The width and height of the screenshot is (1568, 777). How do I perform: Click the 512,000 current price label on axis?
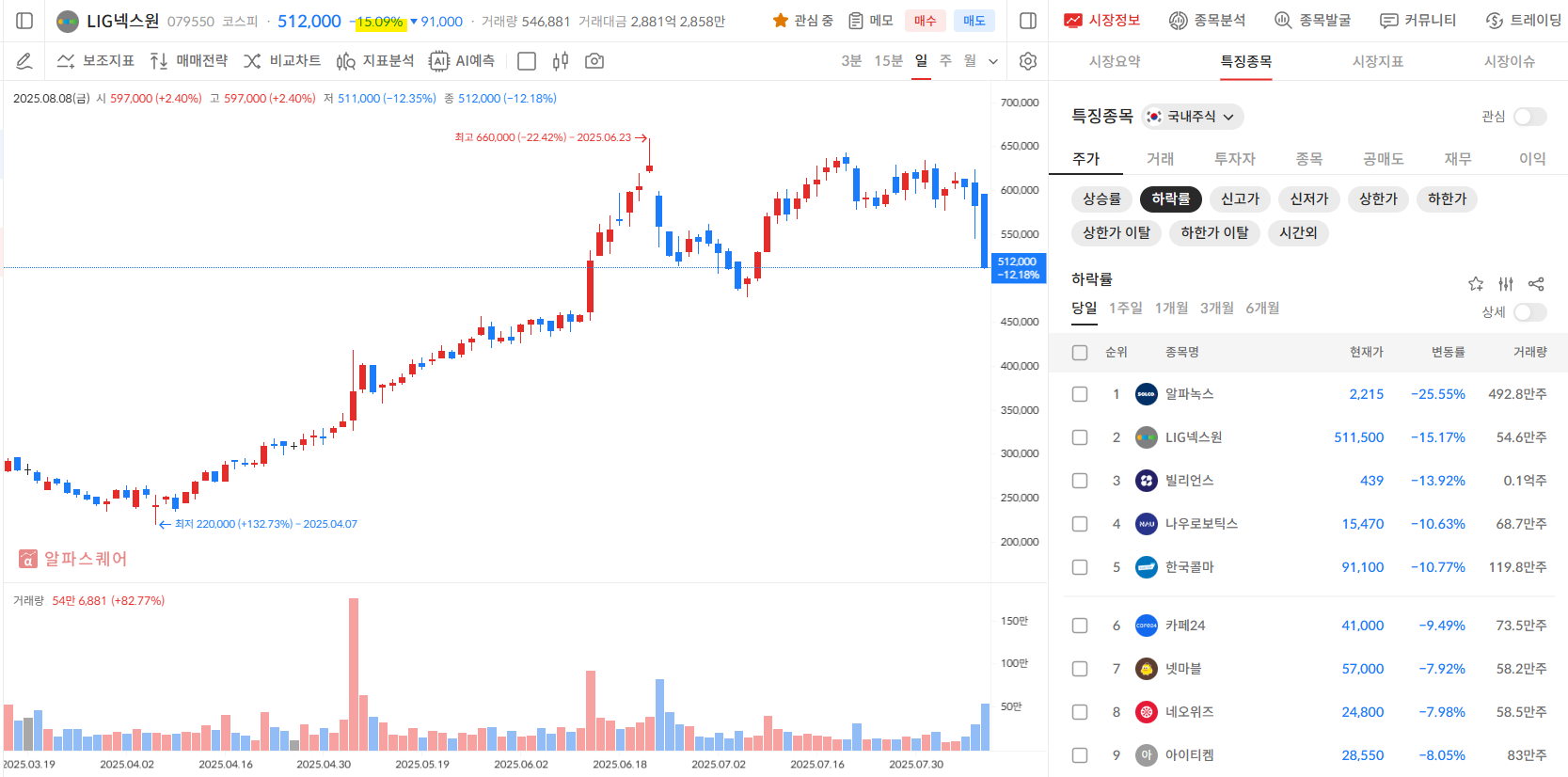pos(1018,268)
